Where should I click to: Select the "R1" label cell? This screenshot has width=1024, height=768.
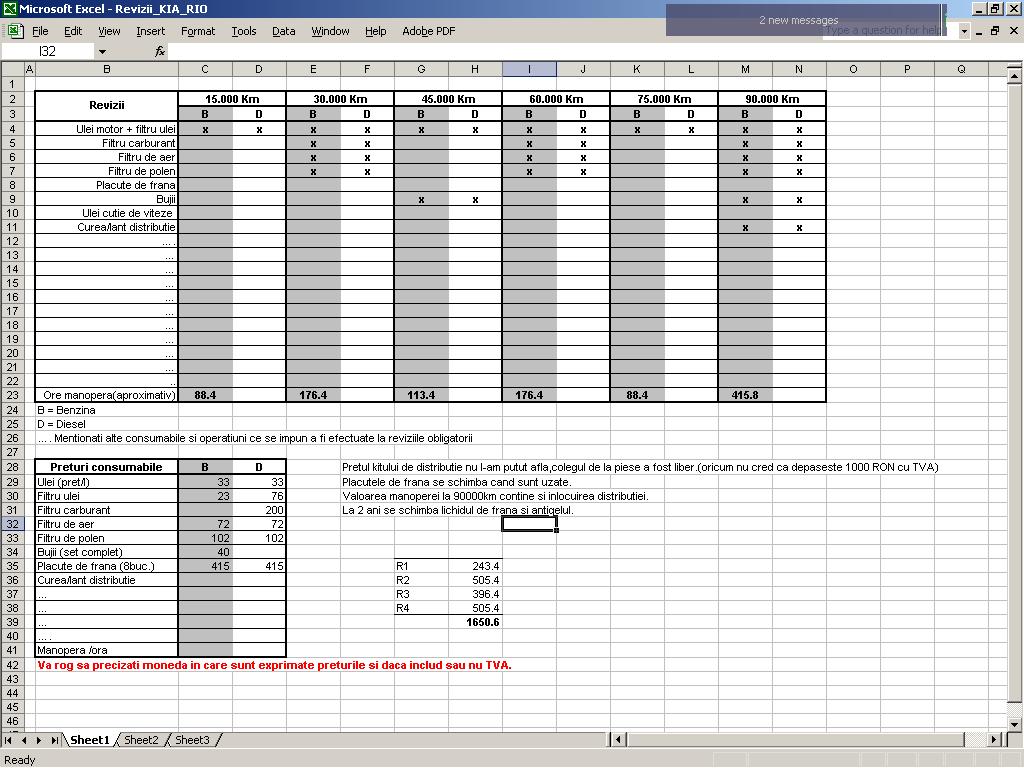pyautogui.click(x=421, y=566)
